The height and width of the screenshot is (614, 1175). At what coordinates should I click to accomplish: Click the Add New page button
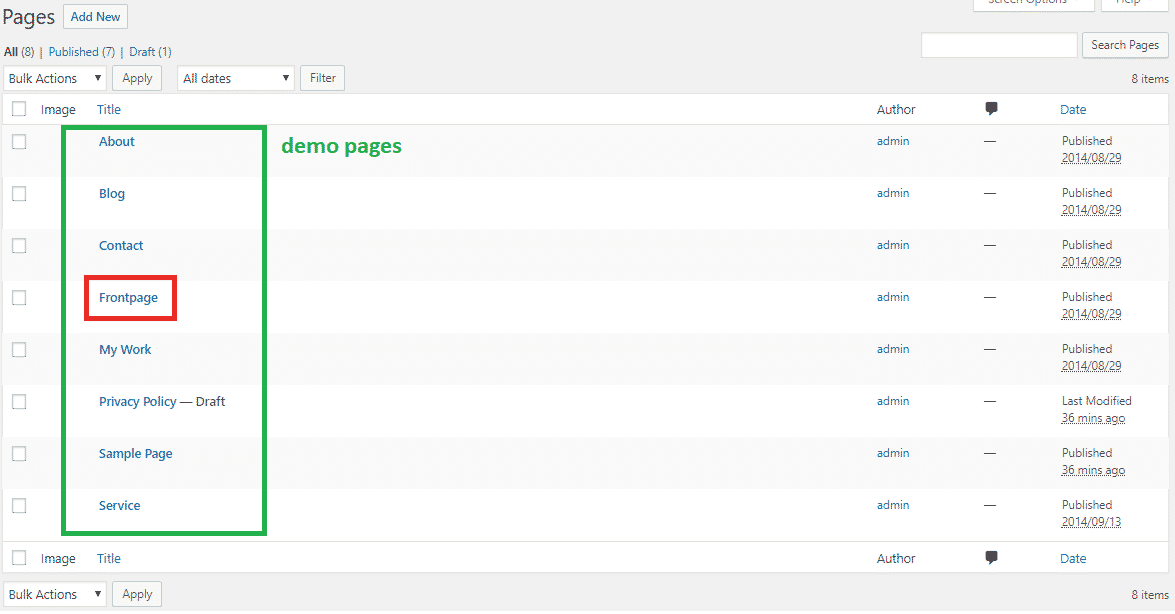click(x=95, y=16)
